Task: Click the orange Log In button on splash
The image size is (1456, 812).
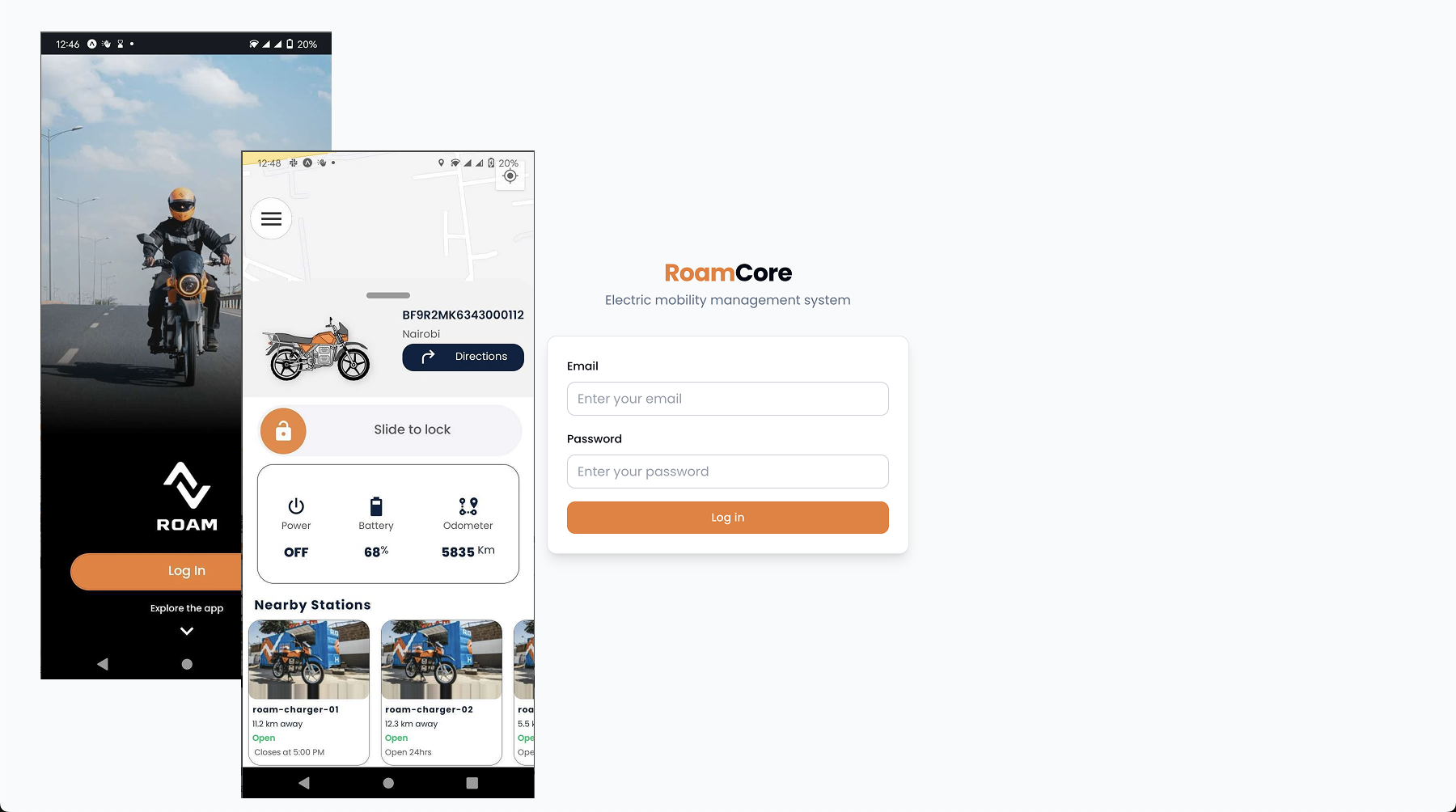Action: click(x=156, y=571)
